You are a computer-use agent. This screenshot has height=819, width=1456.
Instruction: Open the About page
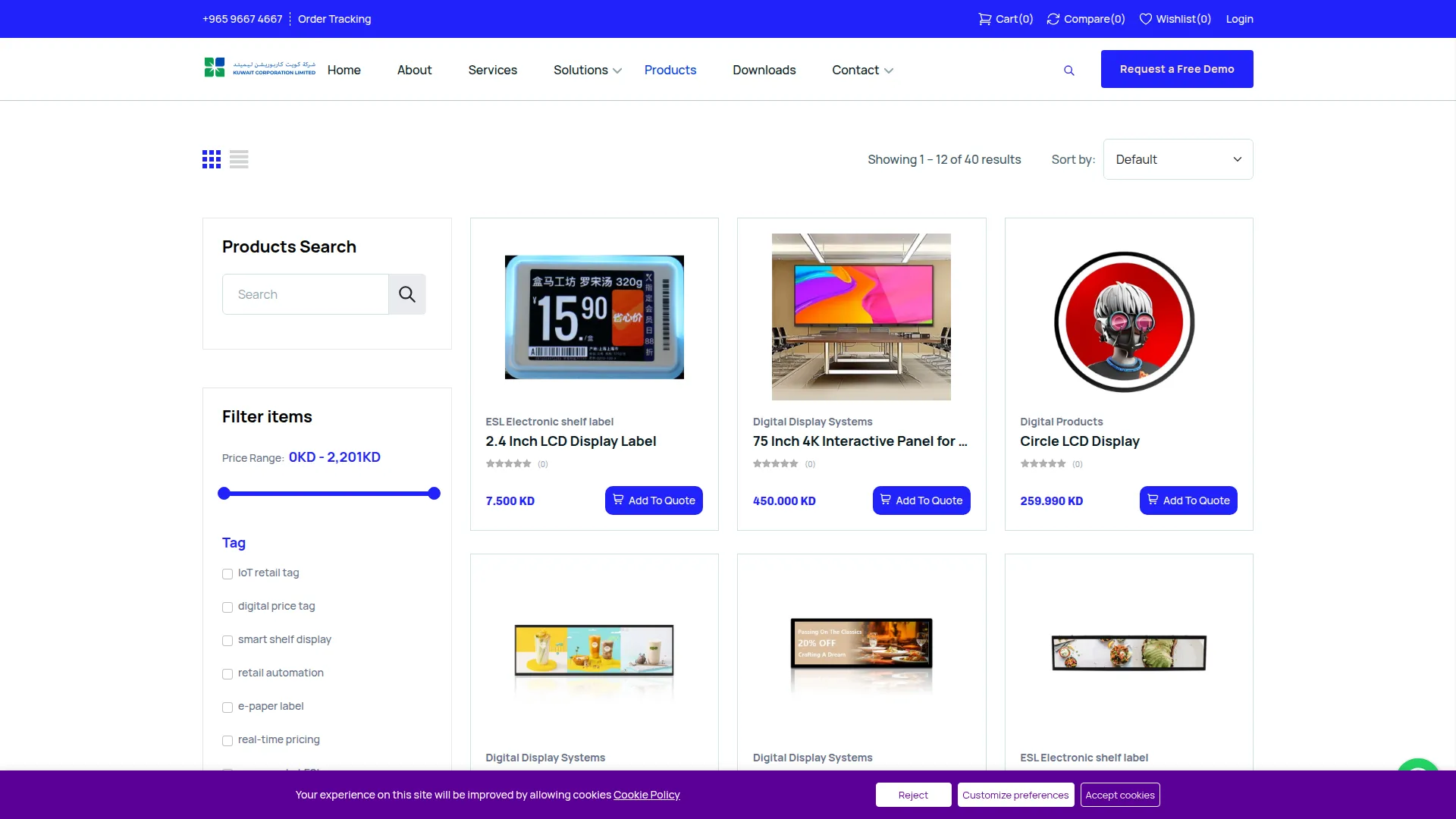tap(414, 70)
